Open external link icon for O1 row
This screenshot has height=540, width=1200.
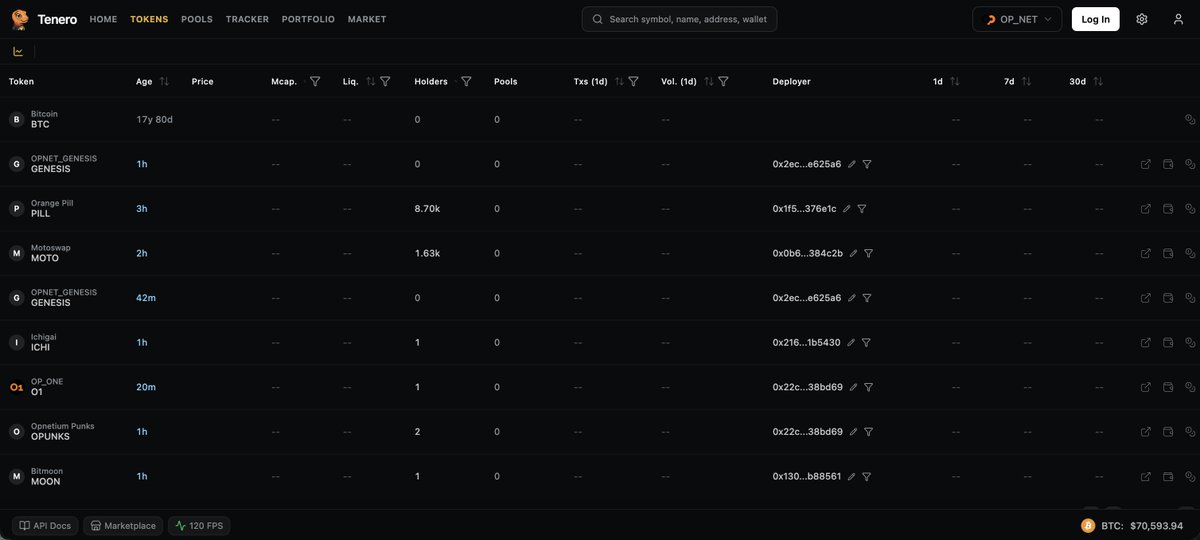point(1146,387)
